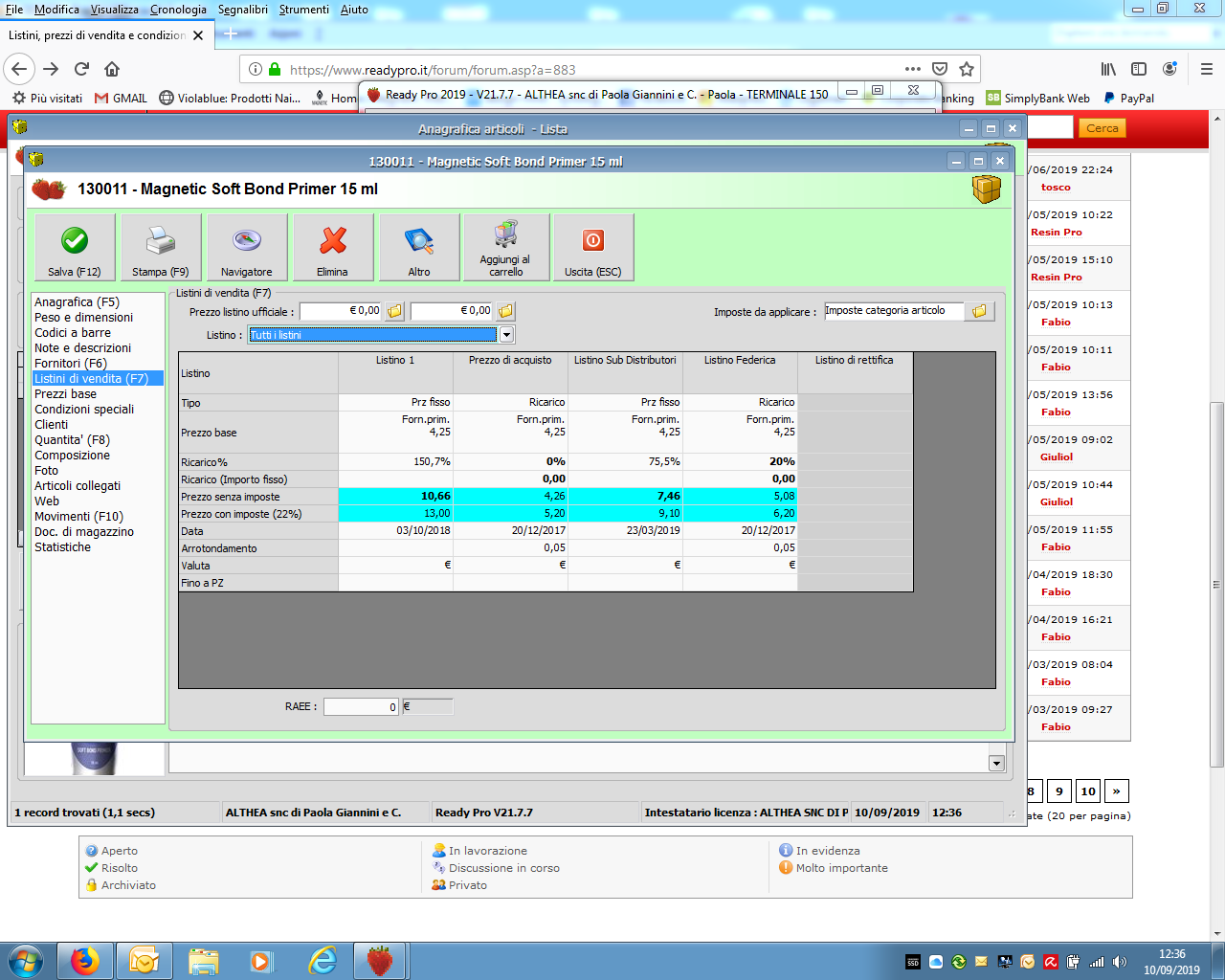
Task: Select Anagrafica (F5) in left list
Action: [x=77, y=301]
